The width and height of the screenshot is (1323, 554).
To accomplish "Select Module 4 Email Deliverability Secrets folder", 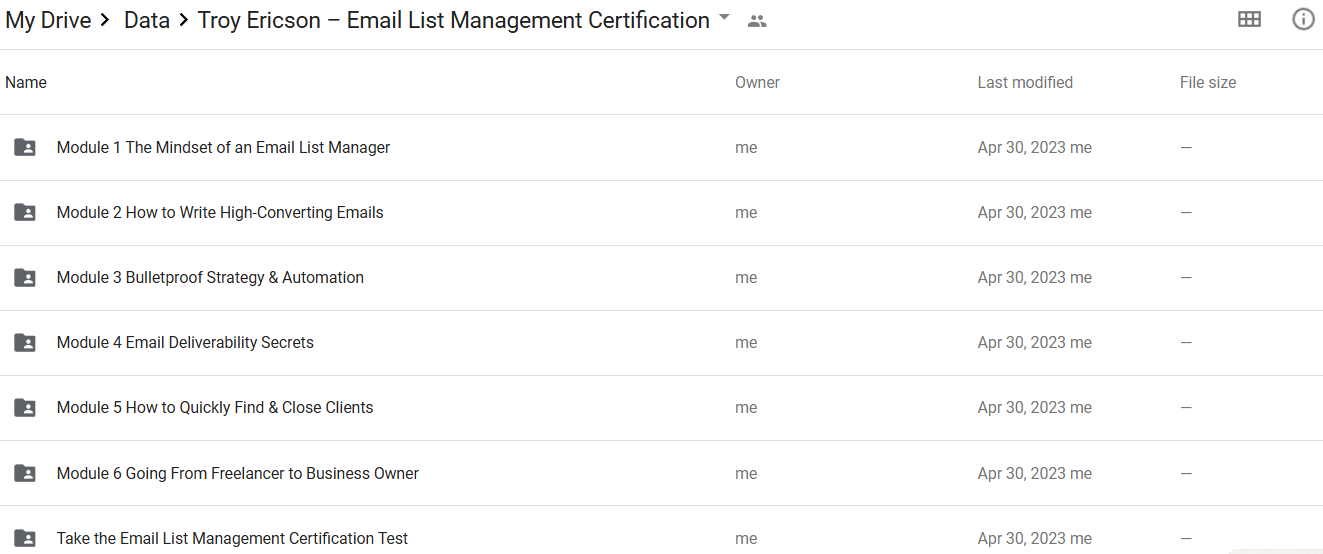I will click(x=185, y=342).
